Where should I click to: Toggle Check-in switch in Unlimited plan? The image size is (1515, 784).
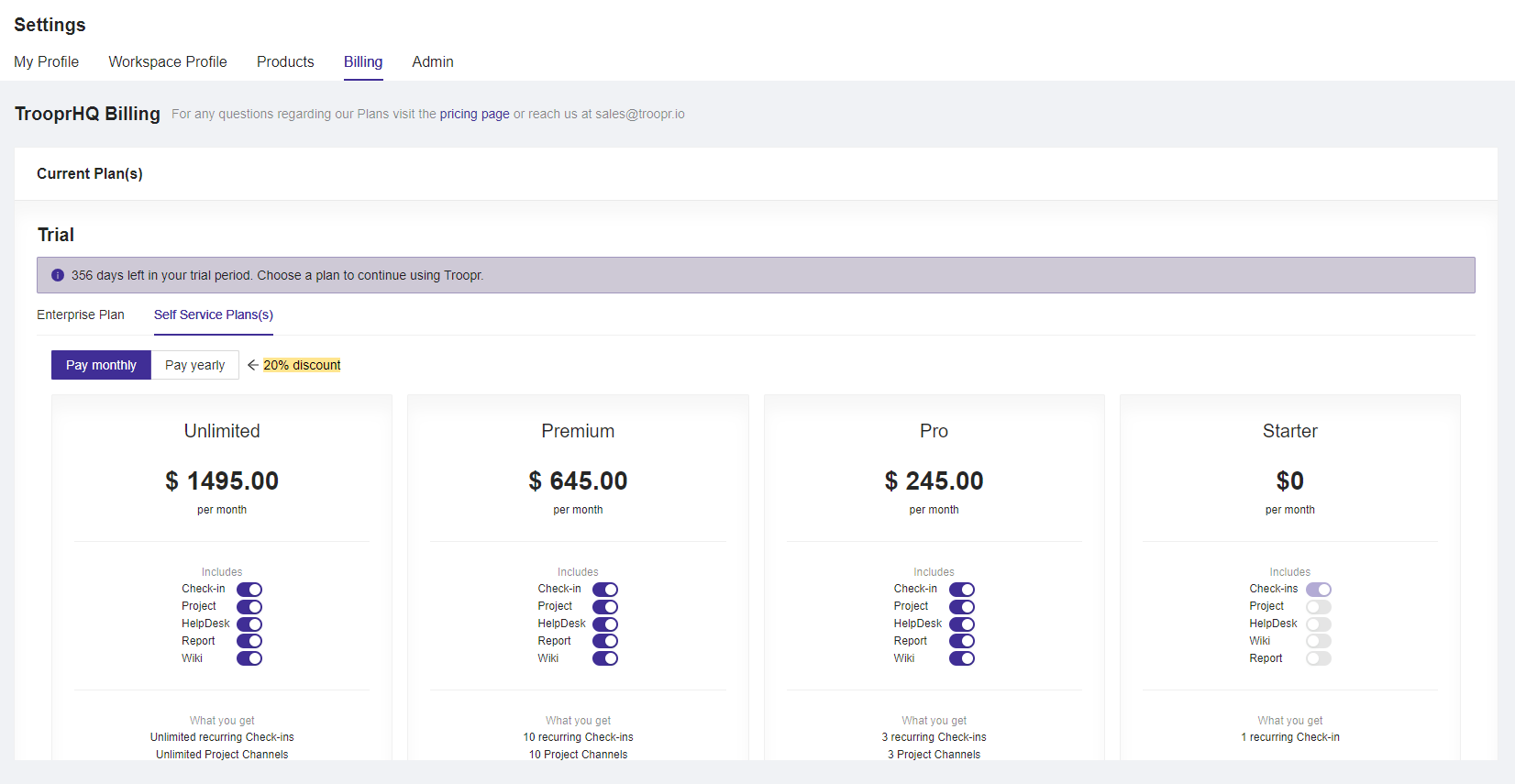[249, 590]
